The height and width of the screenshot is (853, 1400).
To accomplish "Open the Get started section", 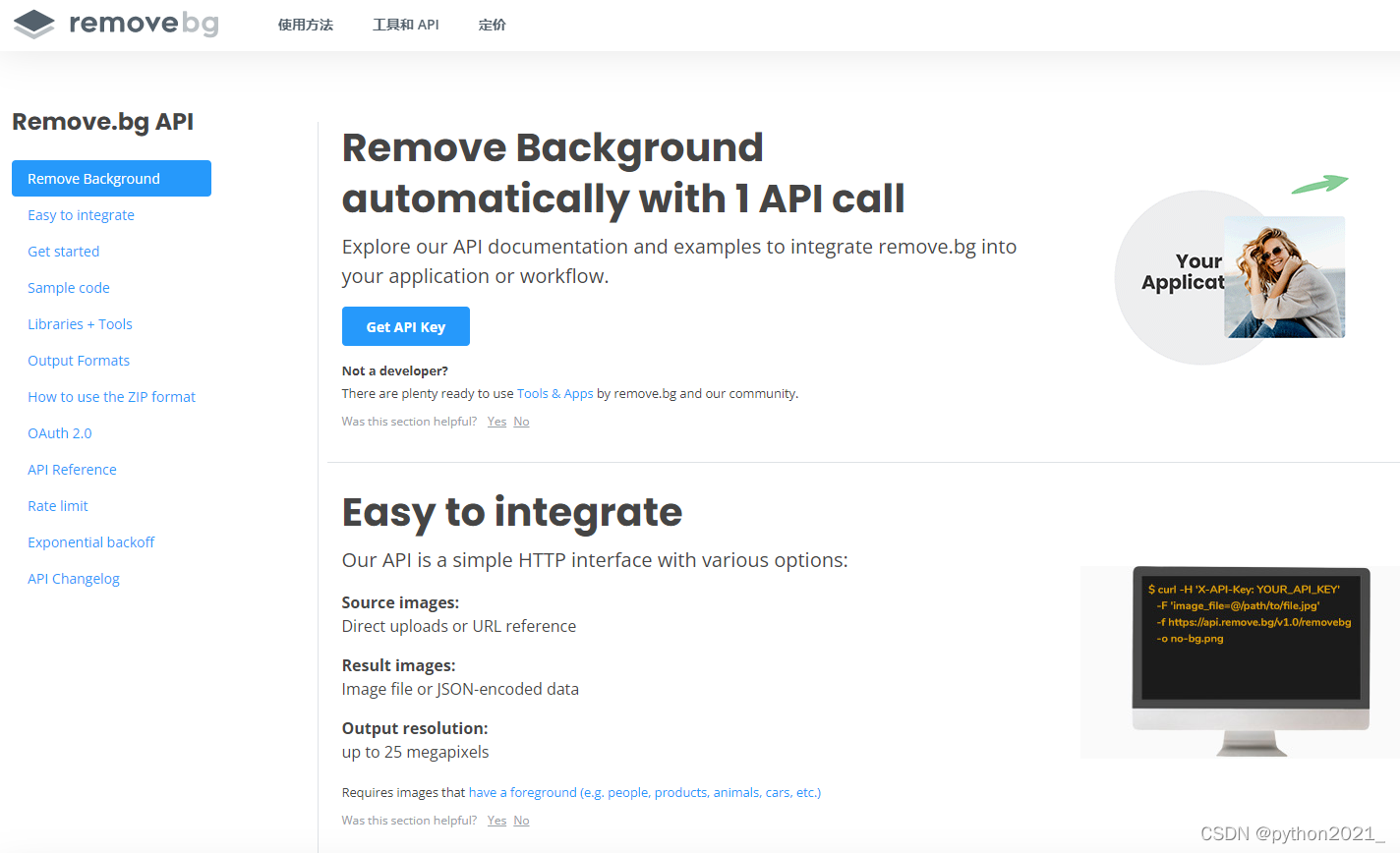I will [x=64, y=252].
